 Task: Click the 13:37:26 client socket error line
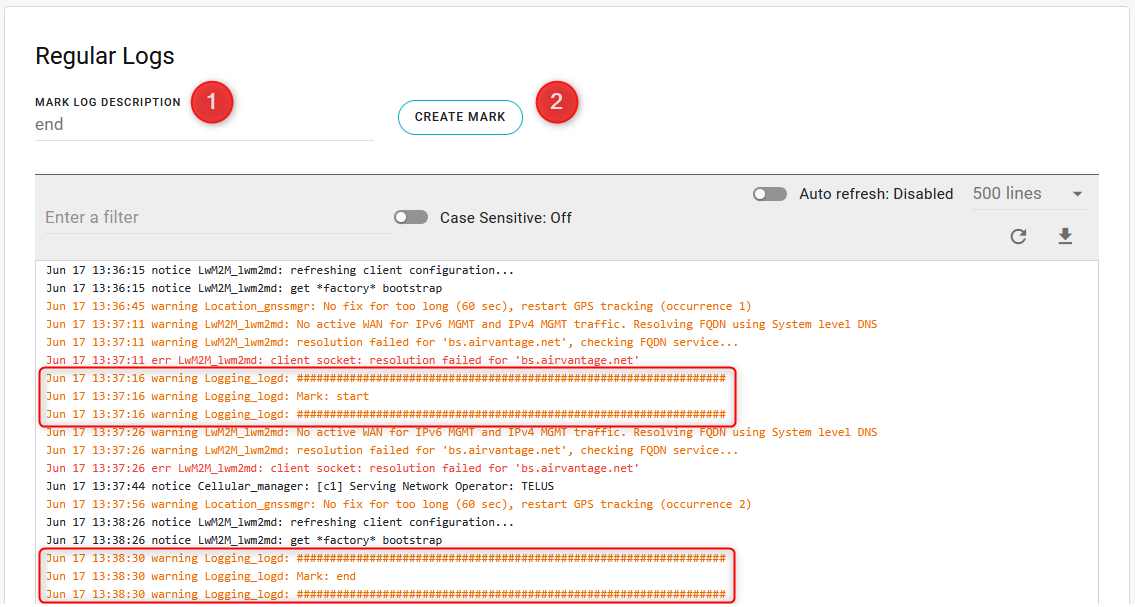click(342, 468)
